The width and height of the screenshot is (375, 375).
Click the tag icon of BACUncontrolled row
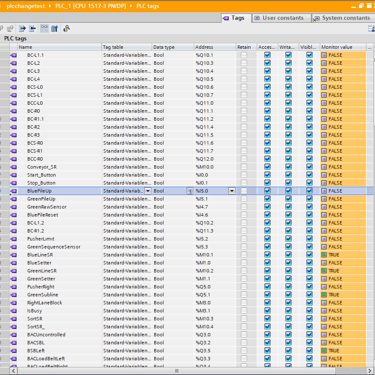click(x=14, y=335)
